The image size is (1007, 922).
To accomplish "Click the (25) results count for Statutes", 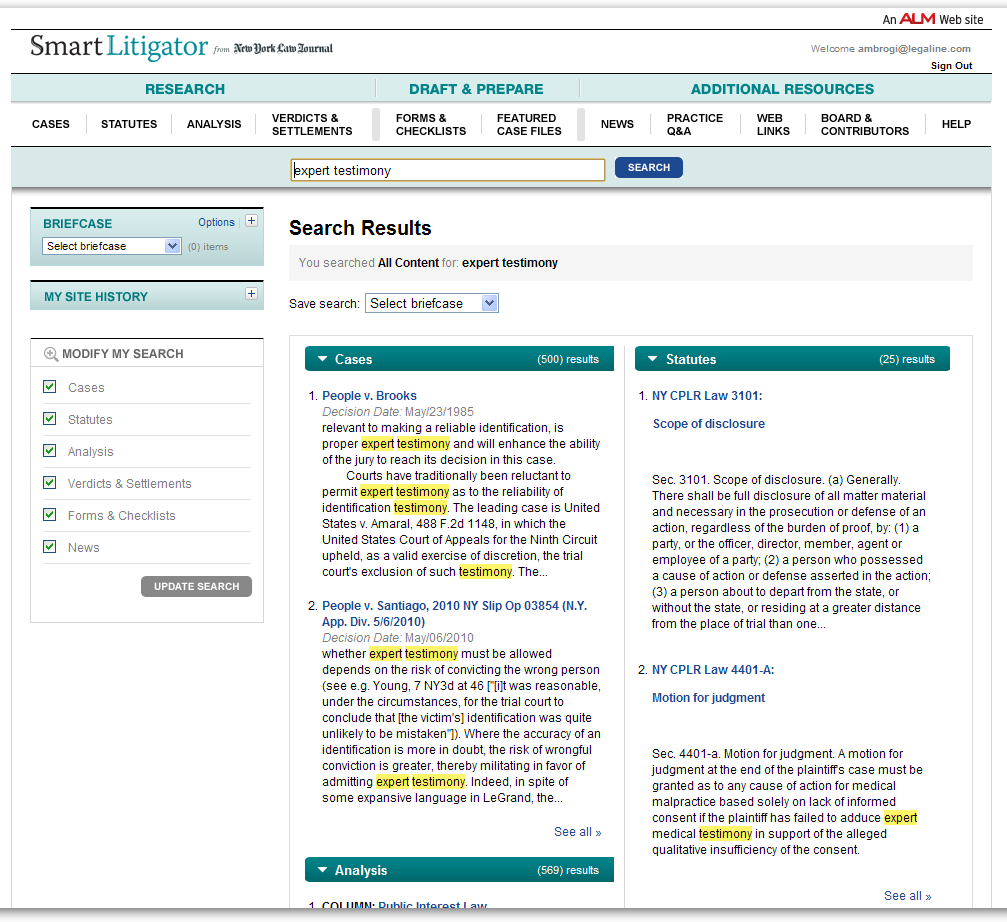I will click(907, 360).
